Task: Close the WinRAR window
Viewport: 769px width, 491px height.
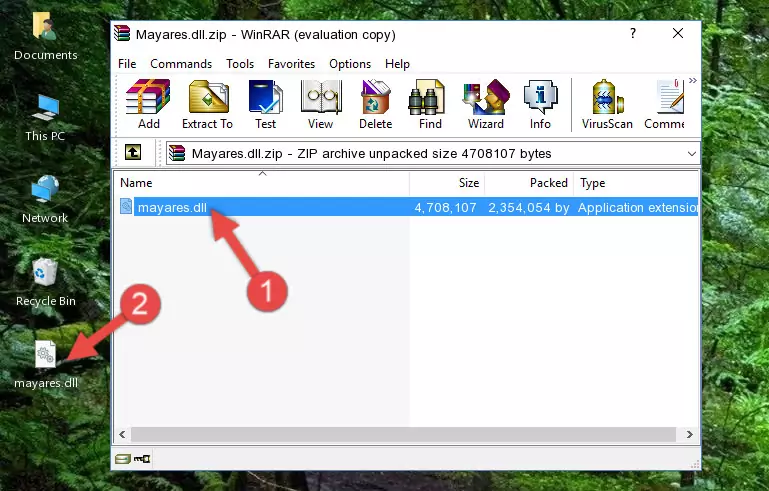Action: (678, 33)
